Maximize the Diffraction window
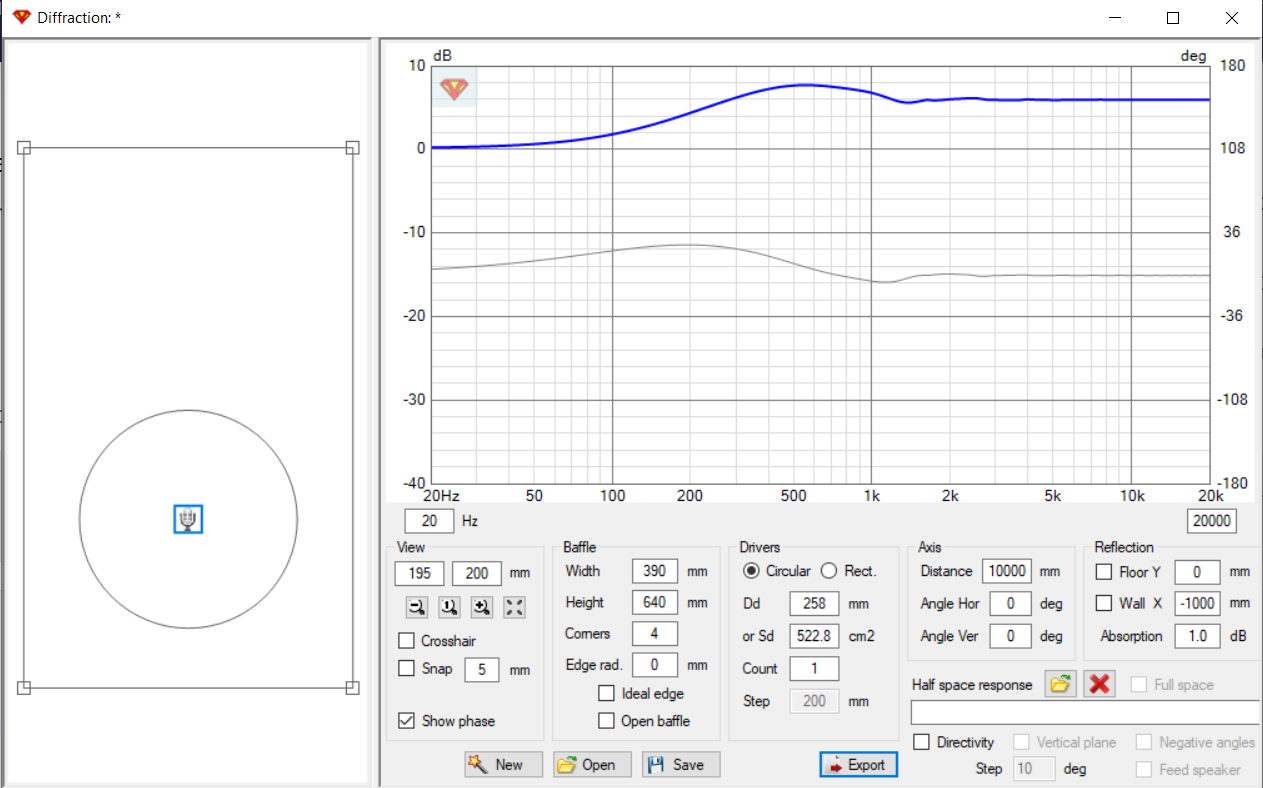 1173,18
